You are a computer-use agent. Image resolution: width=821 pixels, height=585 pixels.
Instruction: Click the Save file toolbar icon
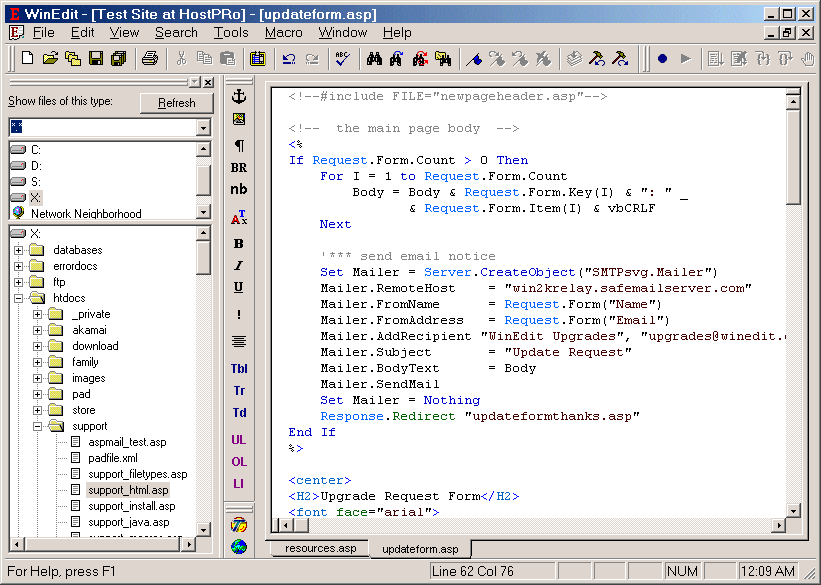pyautogui.click(x=96, y=59)
